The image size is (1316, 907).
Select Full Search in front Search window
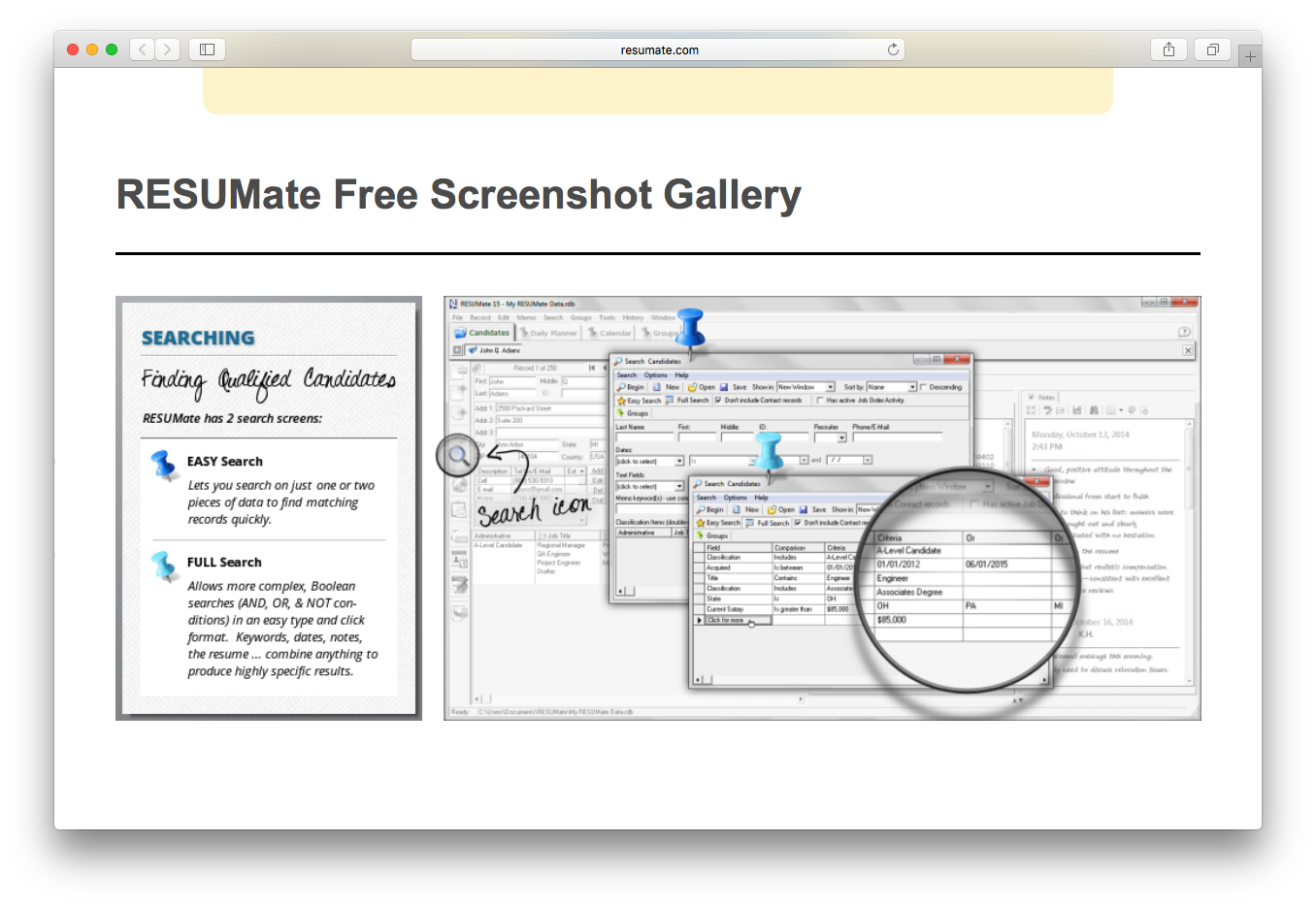767,523
